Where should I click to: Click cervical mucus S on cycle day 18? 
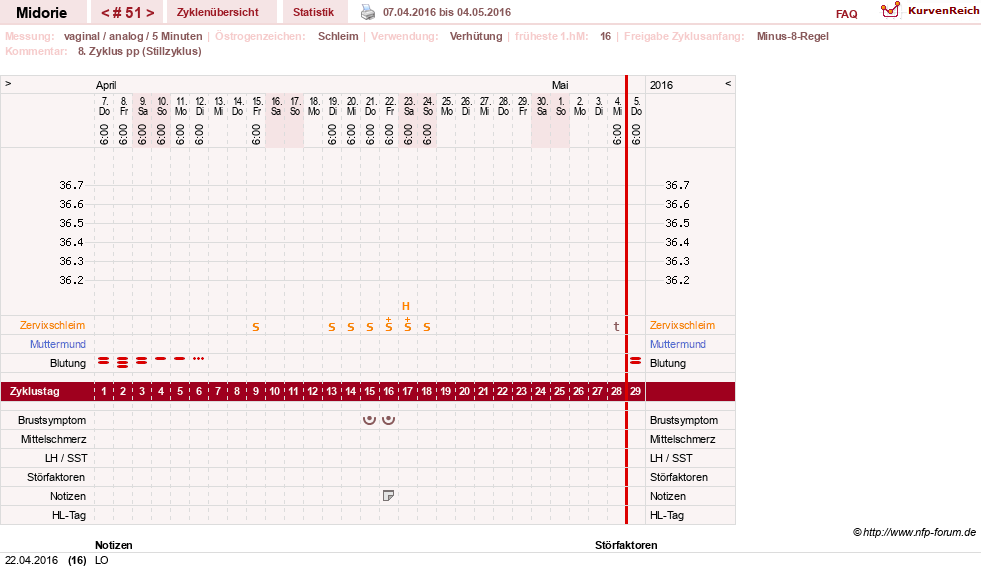427,327
